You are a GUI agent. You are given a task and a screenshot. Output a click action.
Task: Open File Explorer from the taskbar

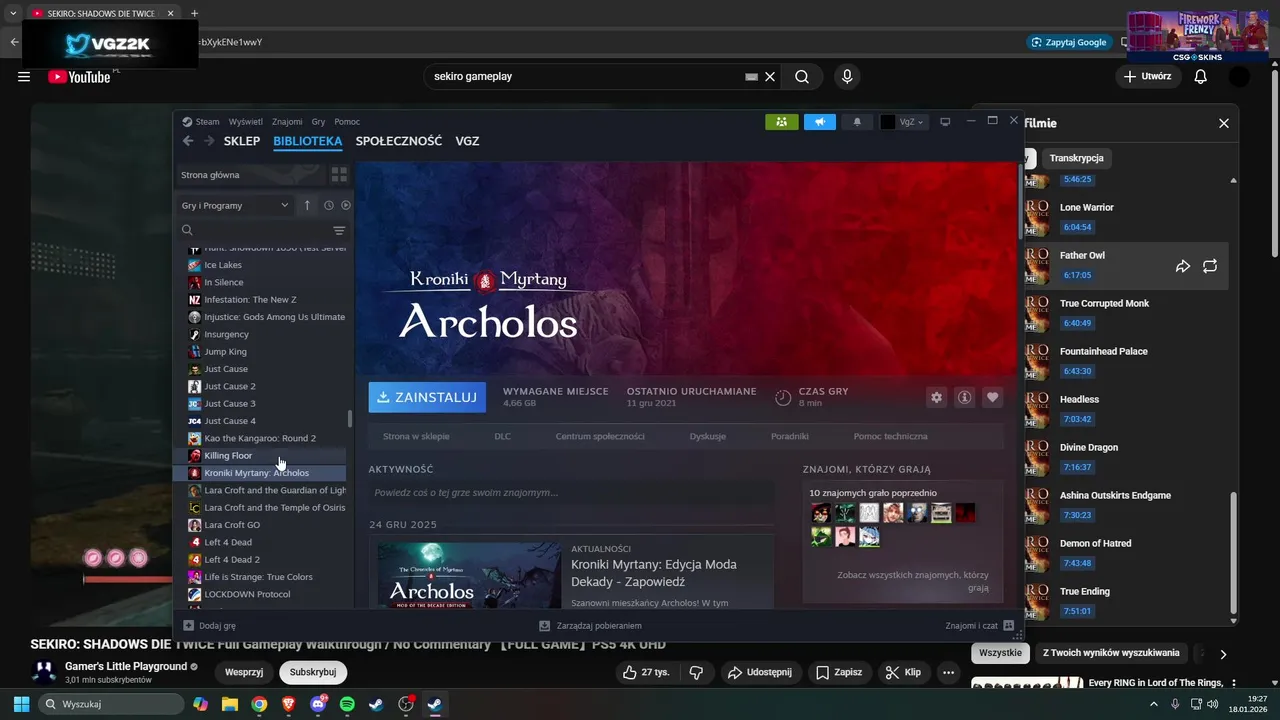tap(230, 704)
